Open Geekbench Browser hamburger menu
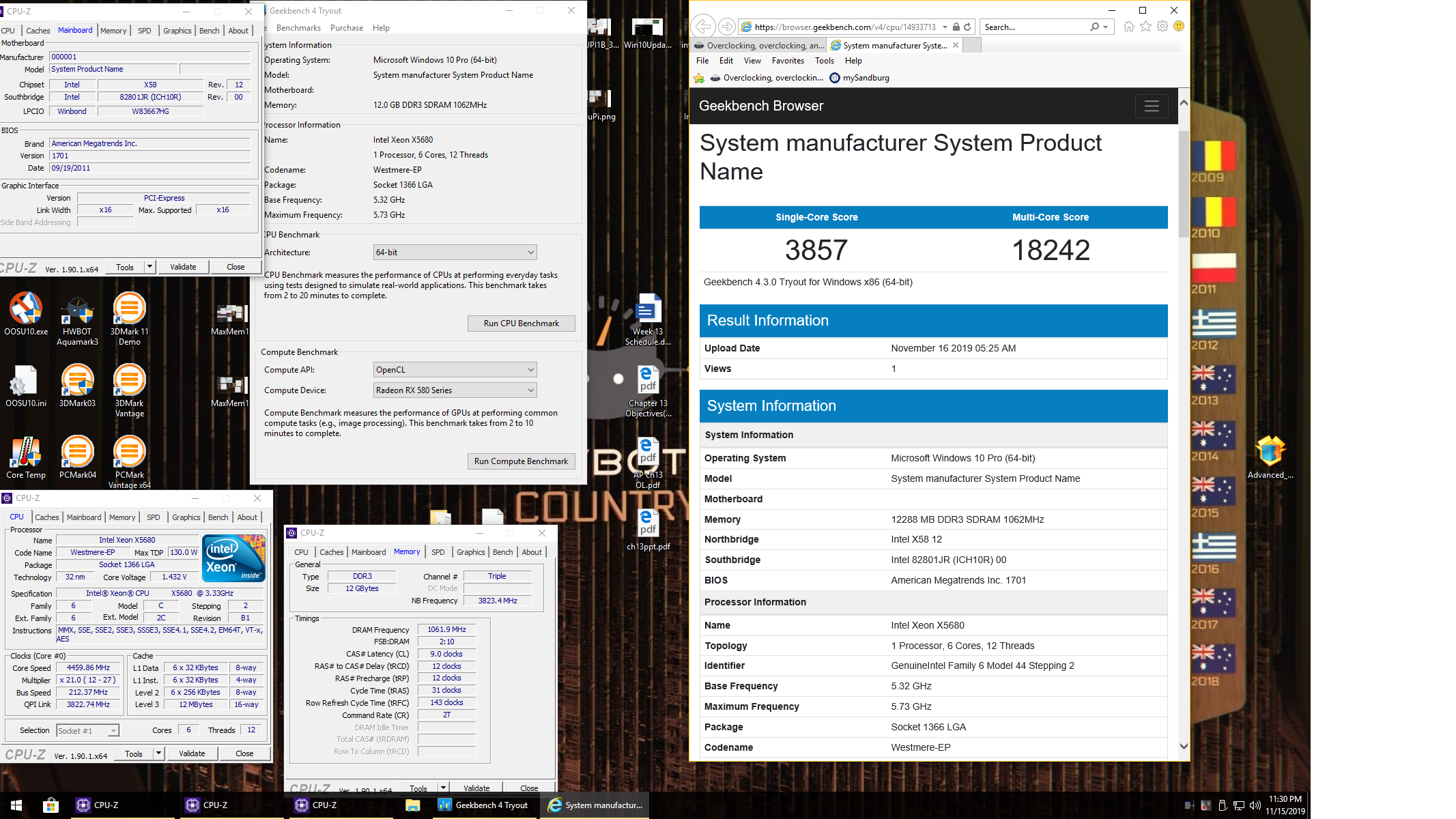 click(x=1152, y=106)
